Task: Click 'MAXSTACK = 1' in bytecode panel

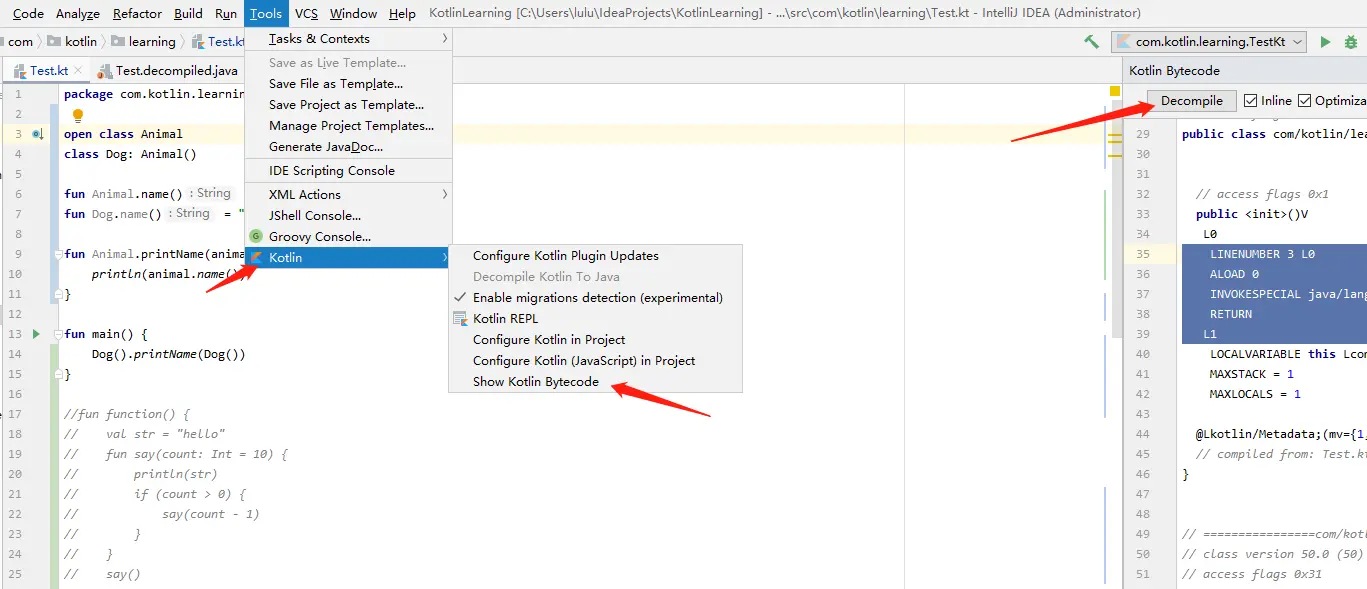Action: (x=1252, y=374)
